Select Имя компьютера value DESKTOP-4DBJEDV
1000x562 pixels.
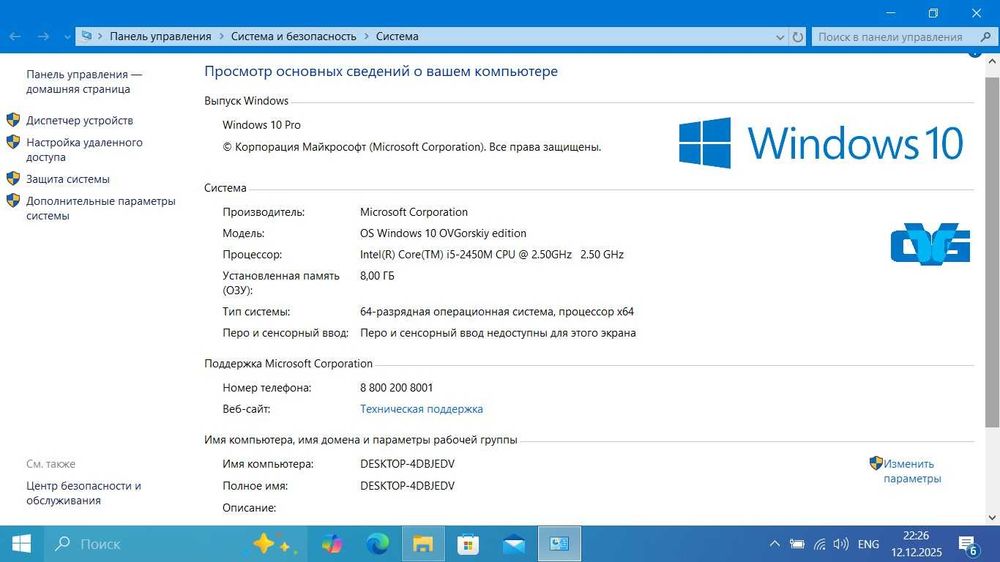(x=407, y=464)
